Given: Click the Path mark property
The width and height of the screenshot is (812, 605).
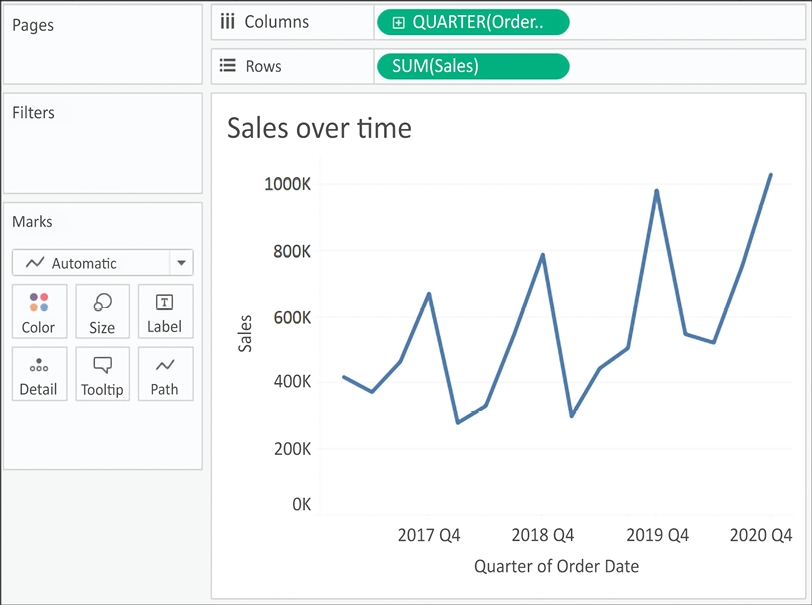Looking at the screenshot, I should (164, 374).
